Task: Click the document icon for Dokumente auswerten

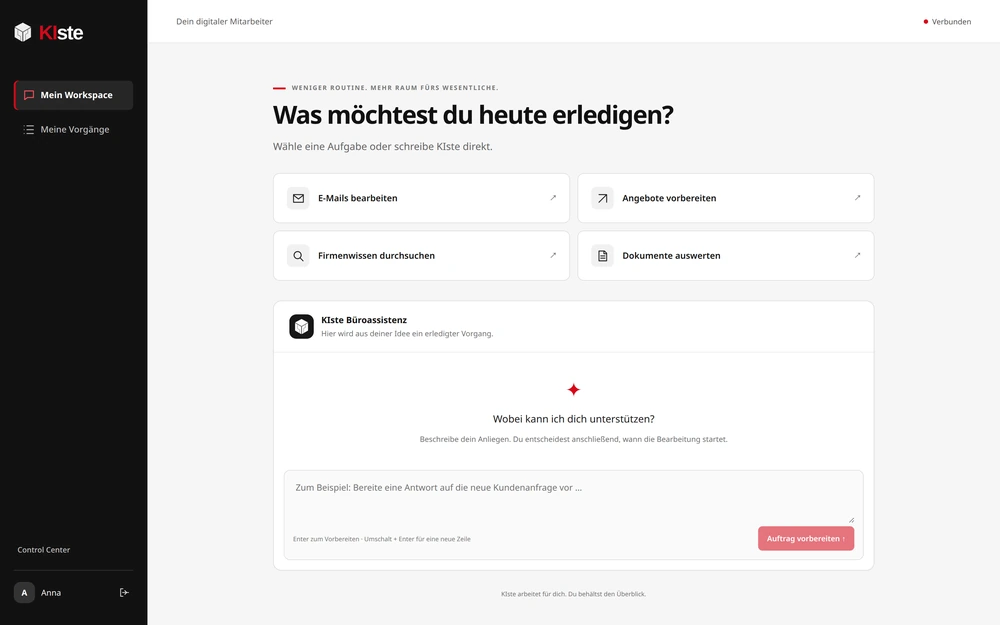Action: click(602, 256)
